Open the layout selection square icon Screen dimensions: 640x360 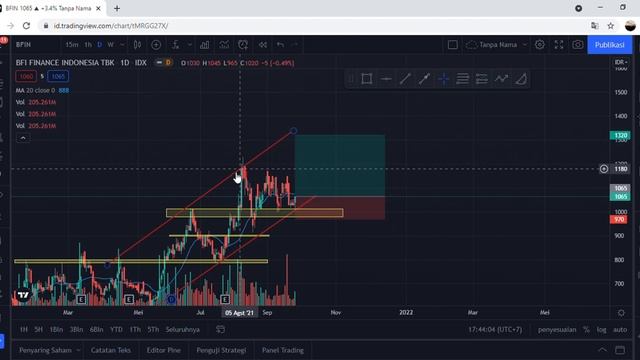453,45
